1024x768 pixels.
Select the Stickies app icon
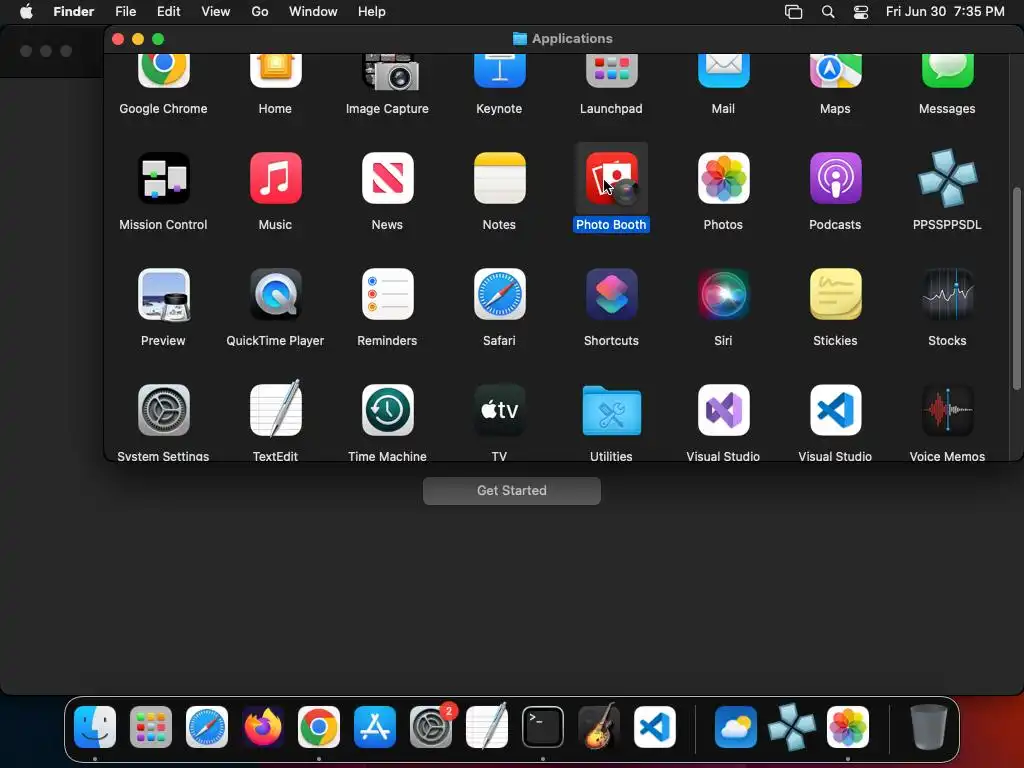(x=835, y=295)
